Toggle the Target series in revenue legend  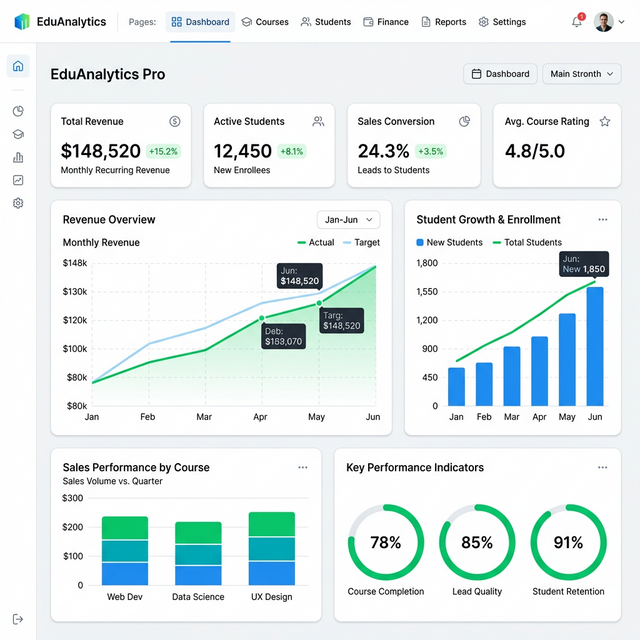click(361, 243)
